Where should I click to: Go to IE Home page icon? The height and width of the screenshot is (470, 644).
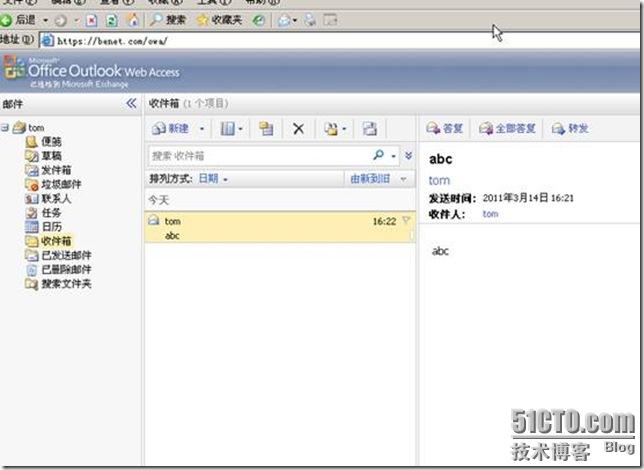click(x=132, y=20)
